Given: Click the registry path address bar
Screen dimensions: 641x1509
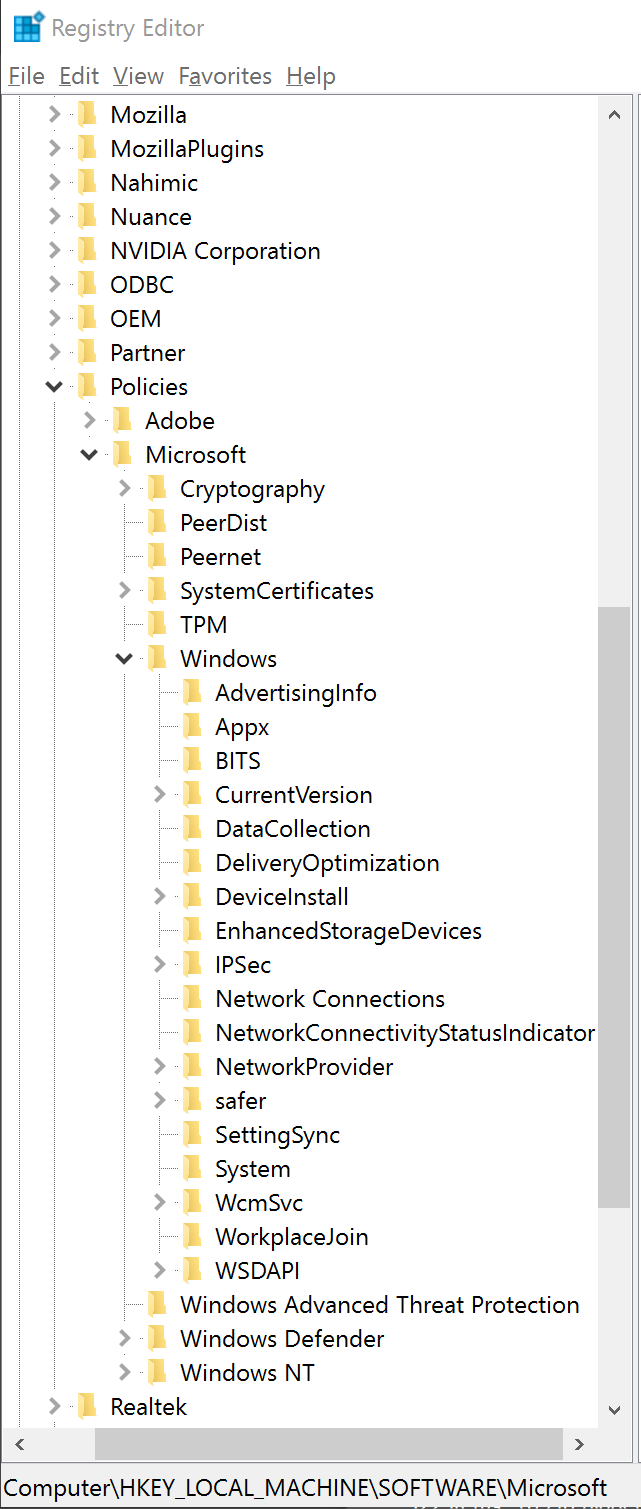Looking at the screenshot, I should click(x=305, y=1488).
